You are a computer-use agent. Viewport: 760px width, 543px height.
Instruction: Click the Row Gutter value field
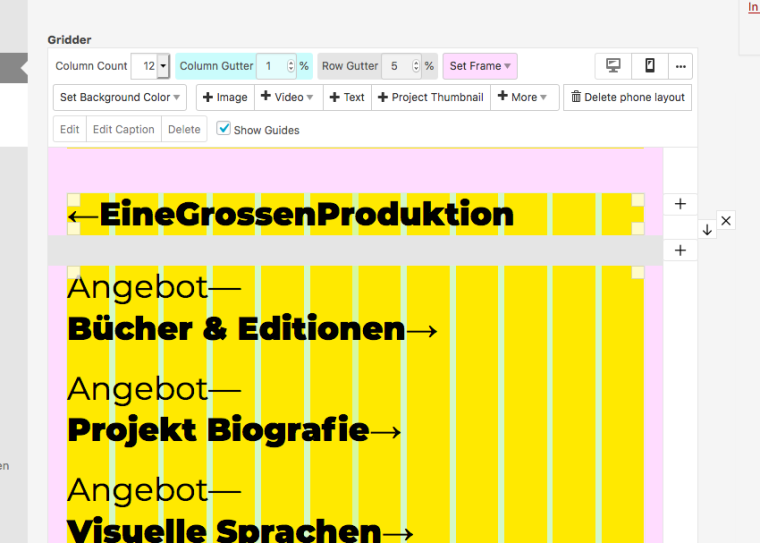tap(396, 66)
